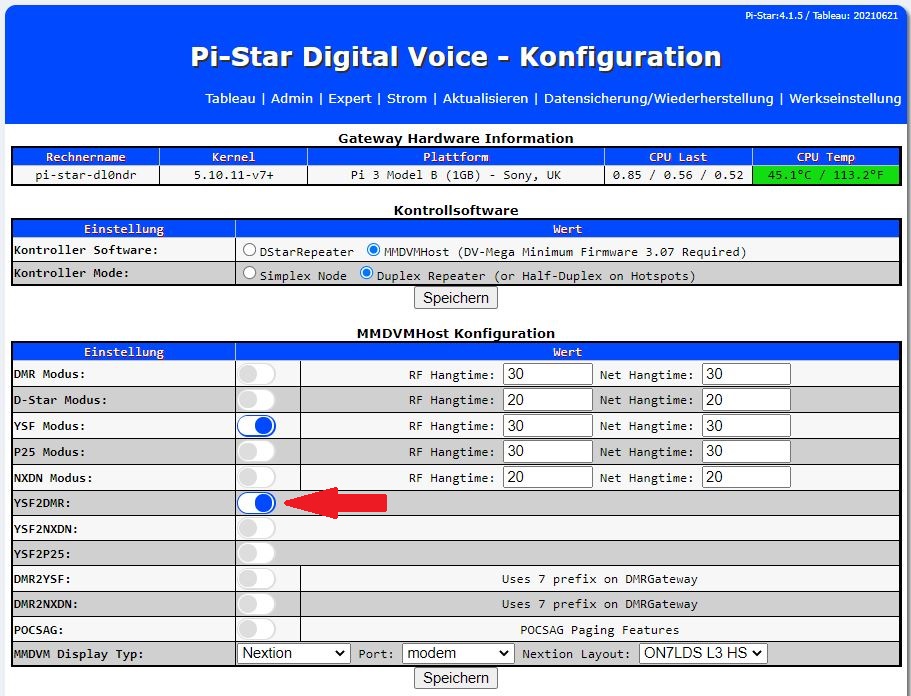Open Datensicherung/Wiederherstellung backup page
Viewport: 911px width, 696px height.
pos(658,98)
